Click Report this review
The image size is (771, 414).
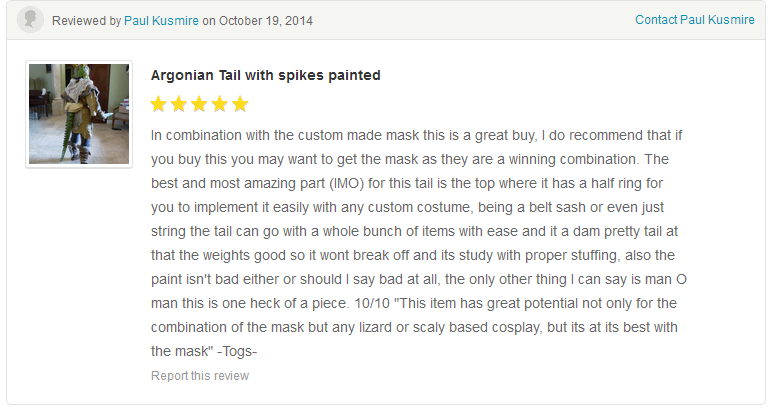[200, 376]
